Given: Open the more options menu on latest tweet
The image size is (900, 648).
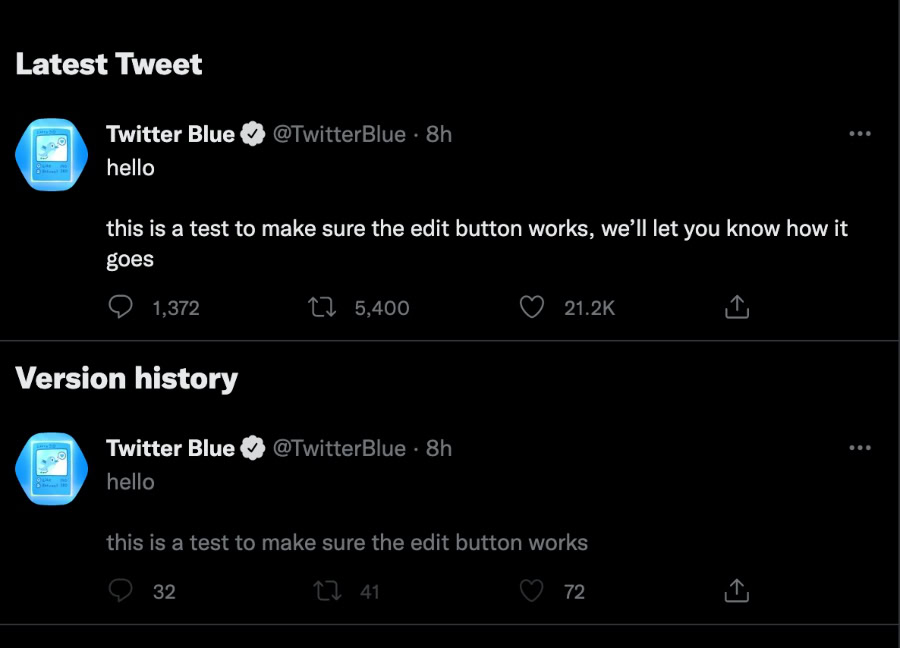Looking at the screenshot, I should [x=859, y=134].
